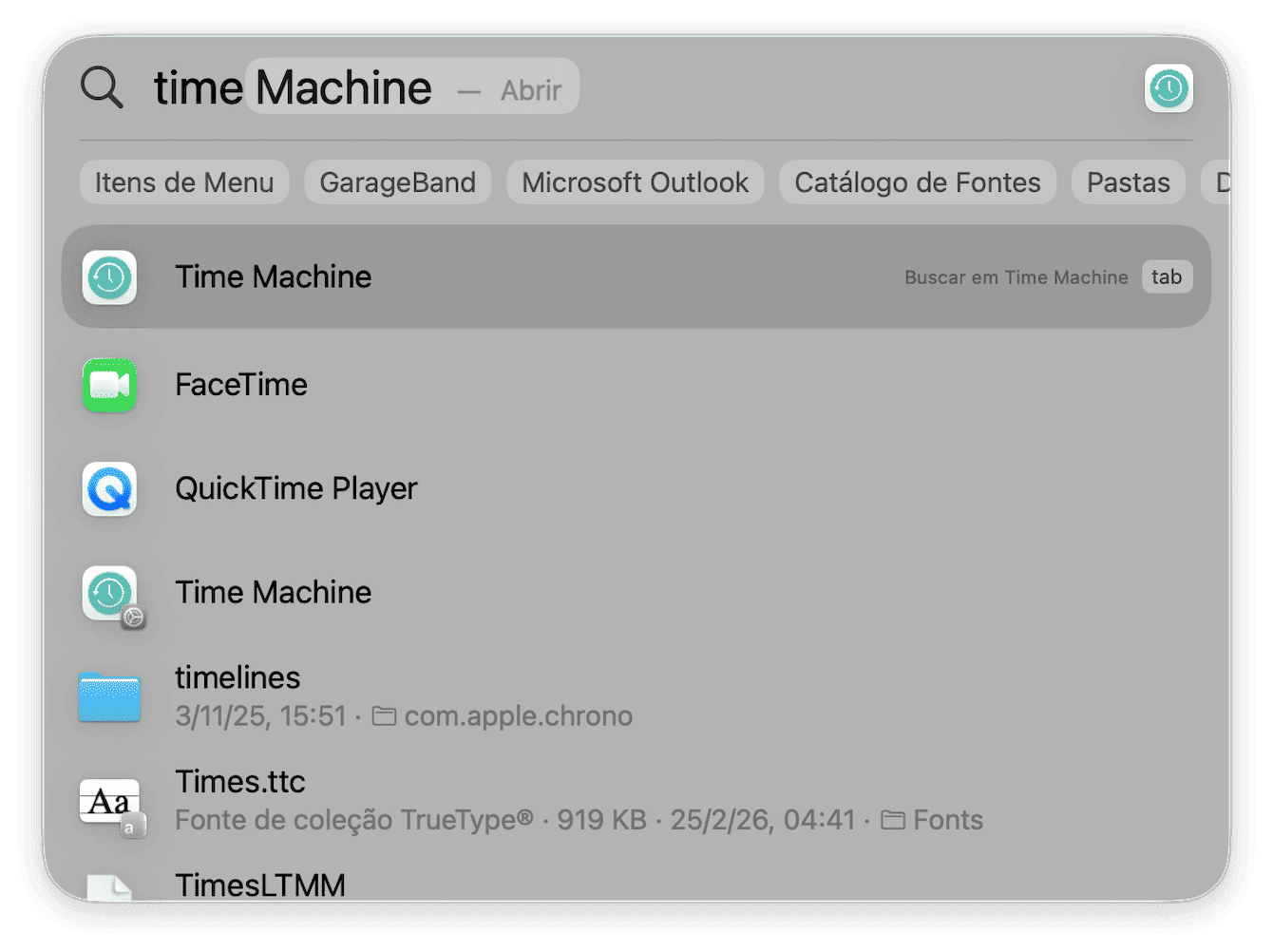Open the Times.ttc font result
The image size is (1273, 952).
point(636,800)
